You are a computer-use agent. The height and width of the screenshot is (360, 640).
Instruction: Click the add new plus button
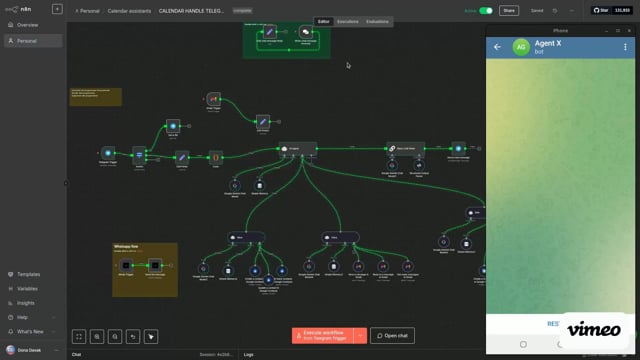(x=57, y=9)
